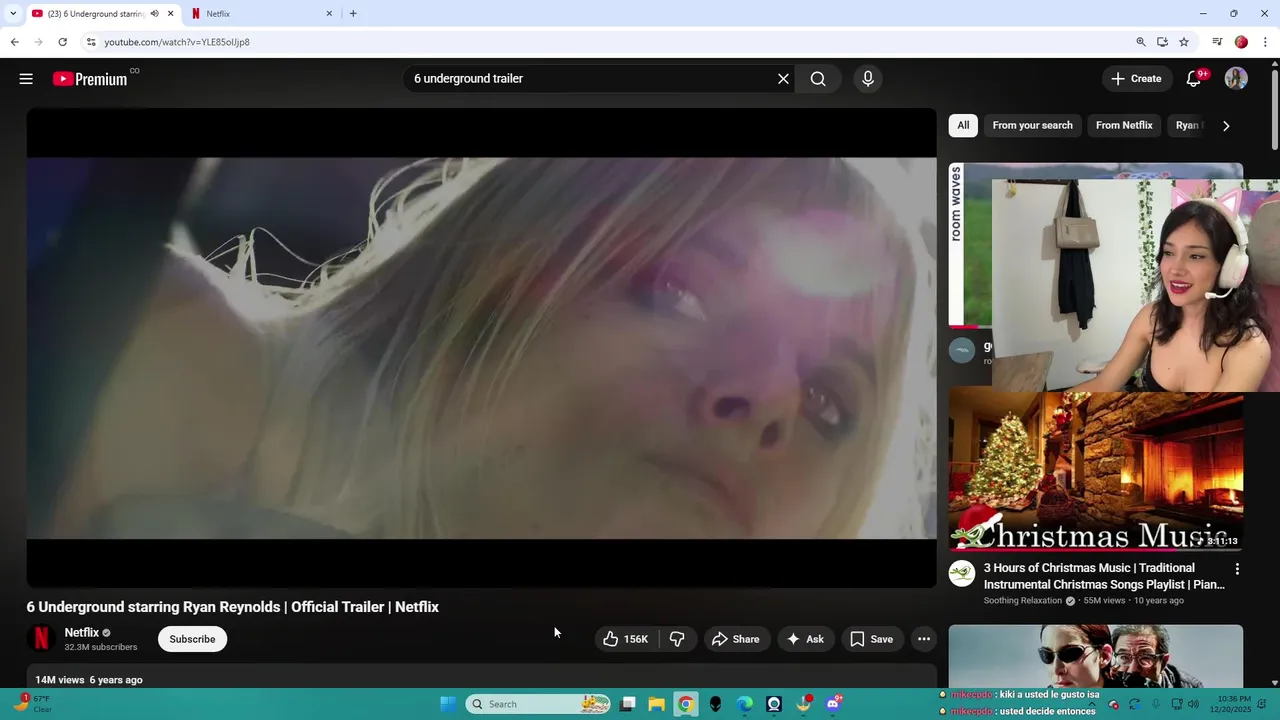
Task: Click the taskbar Search box
Action: click(538, 704)
